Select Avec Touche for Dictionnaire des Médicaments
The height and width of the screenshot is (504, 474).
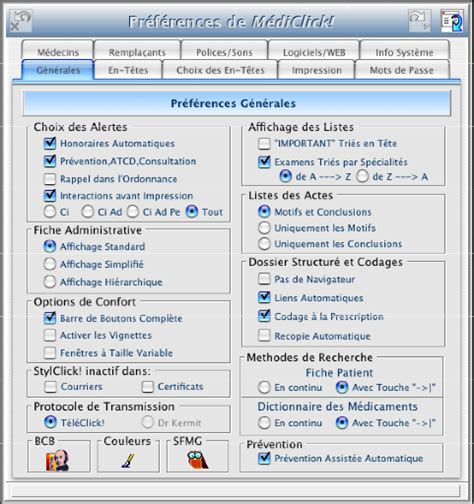click(x=342, y=423)
